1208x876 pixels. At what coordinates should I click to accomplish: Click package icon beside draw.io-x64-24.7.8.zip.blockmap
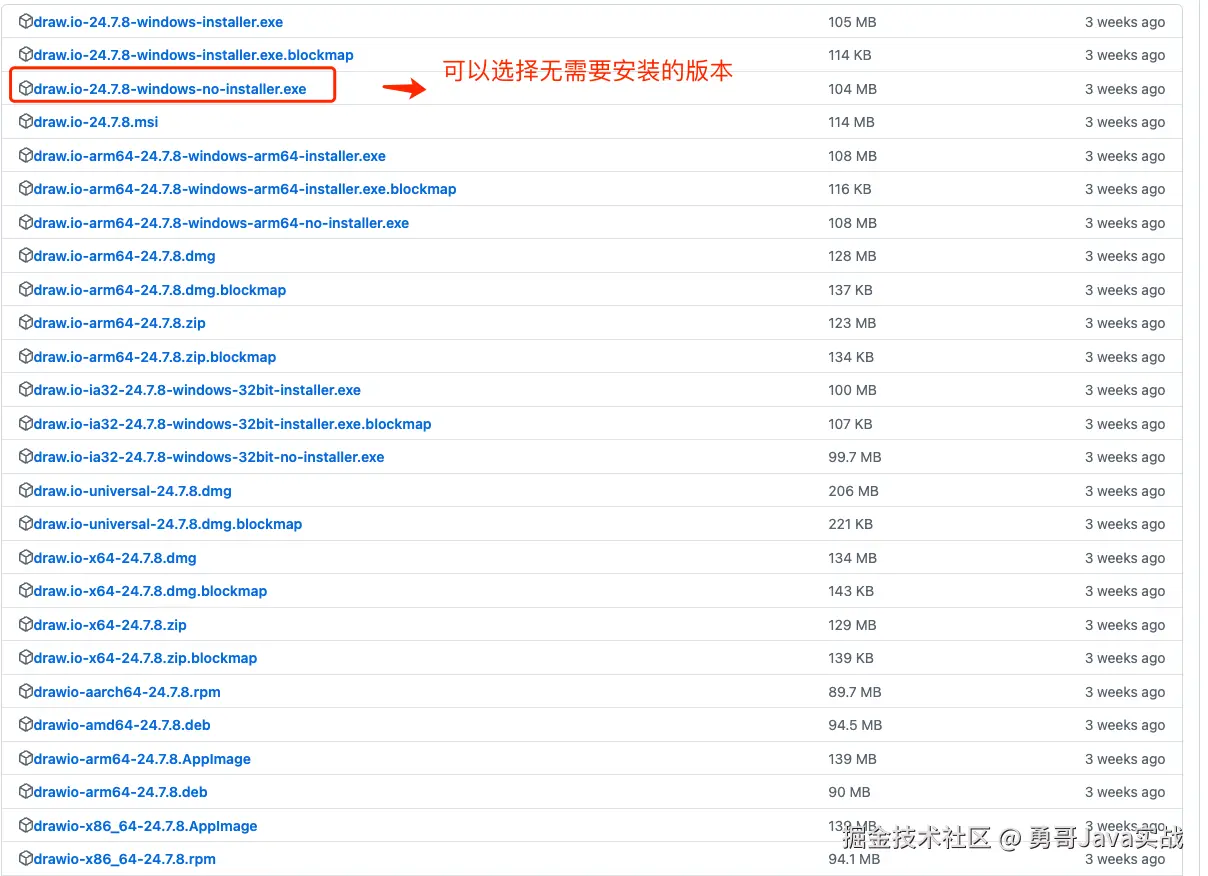click(x=26, y=658)
